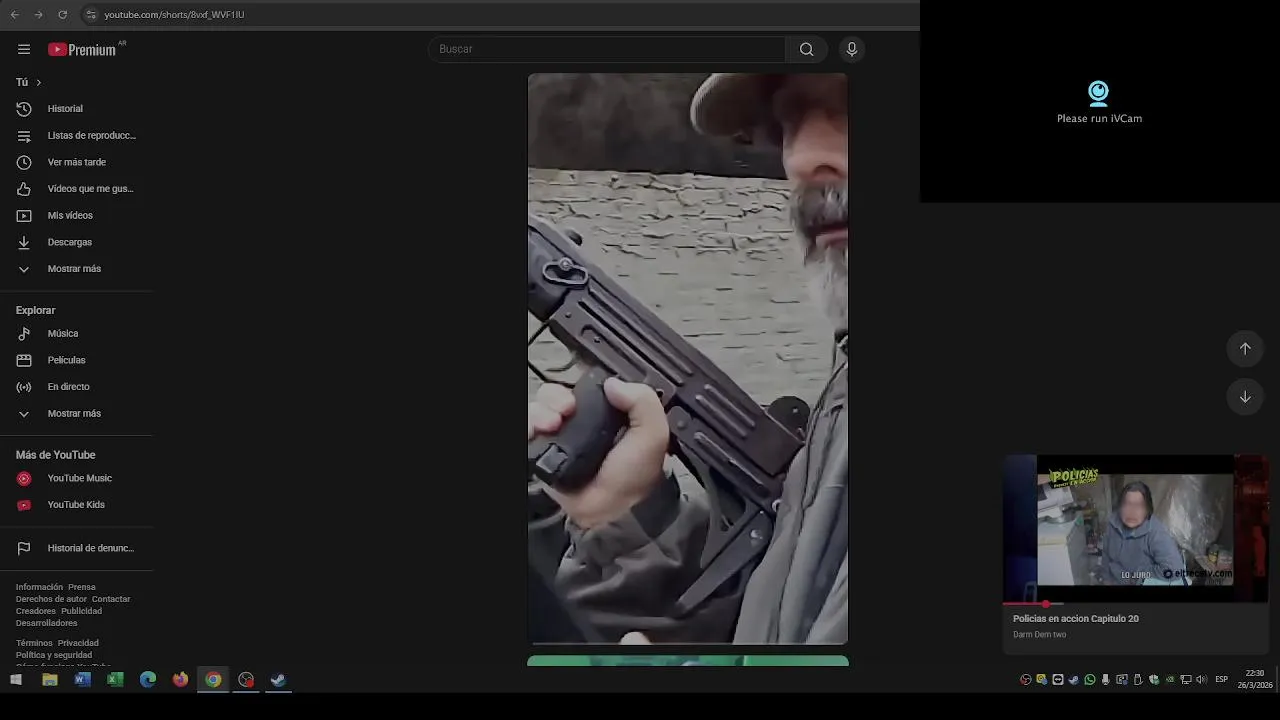The image size is (1280, 720).
Task: Switch ESP input language indicator
Action: (x=1221, y=680)
